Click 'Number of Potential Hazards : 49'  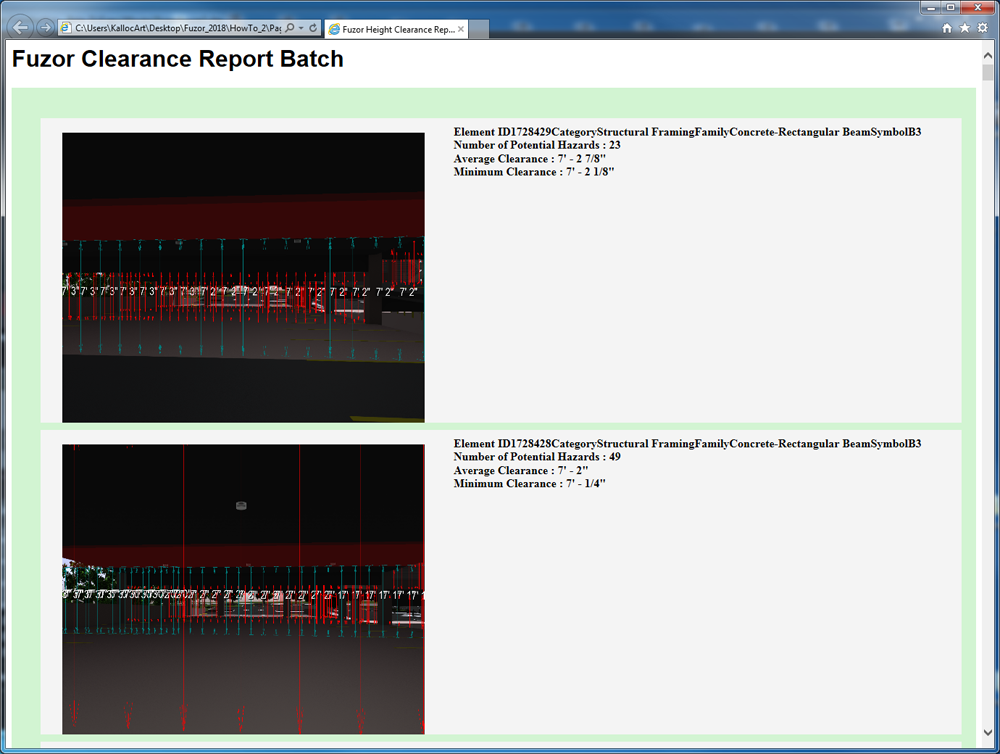(537, 457)
